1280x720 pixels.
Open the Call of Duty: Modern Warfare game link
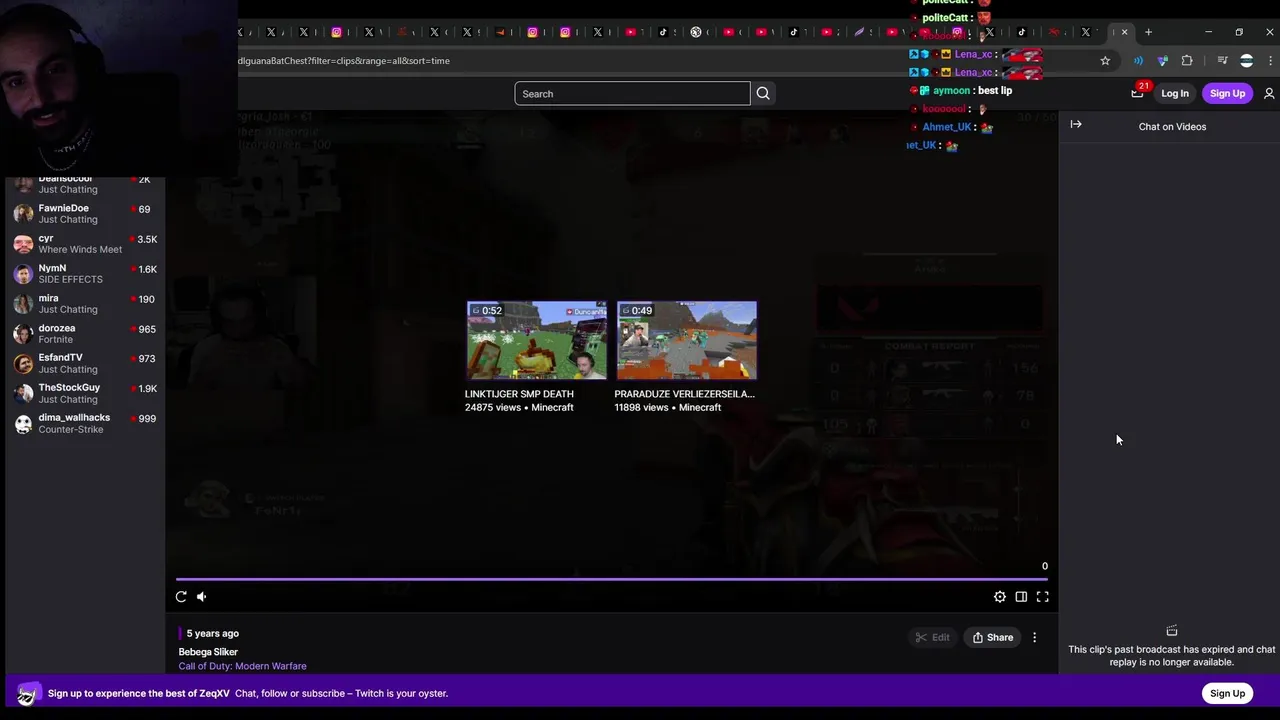click(242, 666)
